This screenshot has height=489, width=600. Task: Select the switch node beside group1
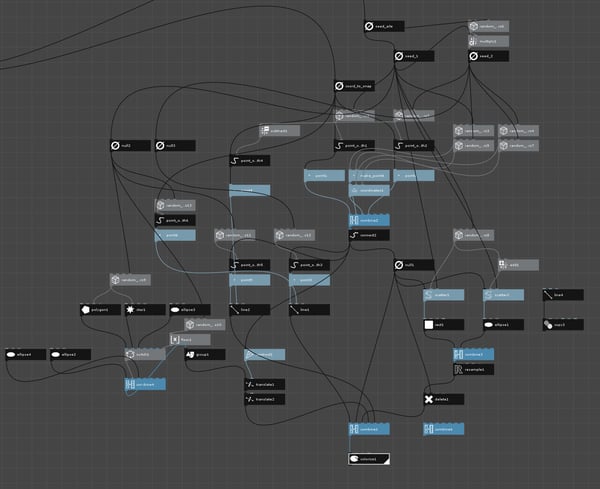tap(145, 354)
